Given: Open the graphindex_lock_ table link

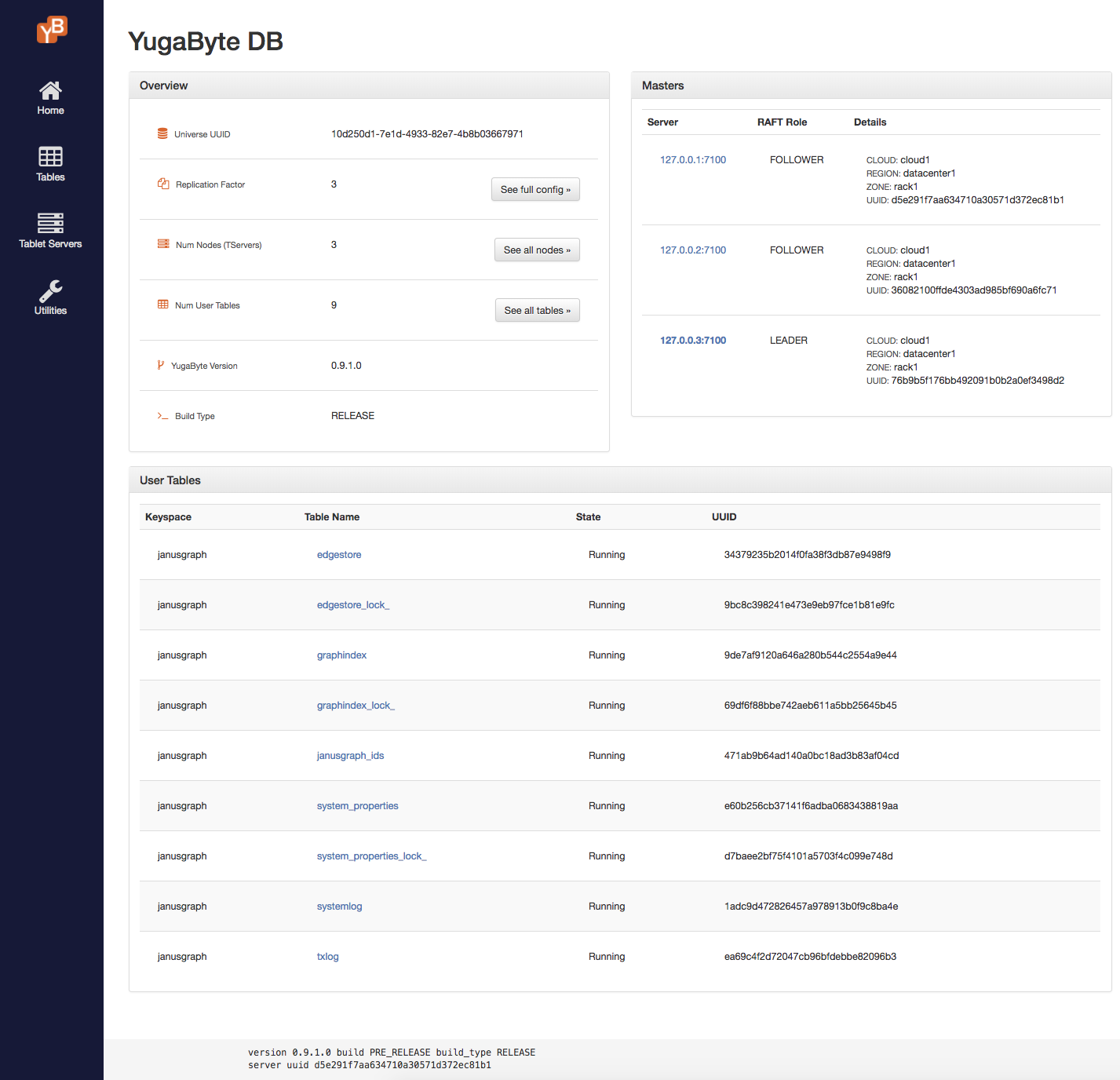Looking at the screenshot, I should tap(356, 705).
